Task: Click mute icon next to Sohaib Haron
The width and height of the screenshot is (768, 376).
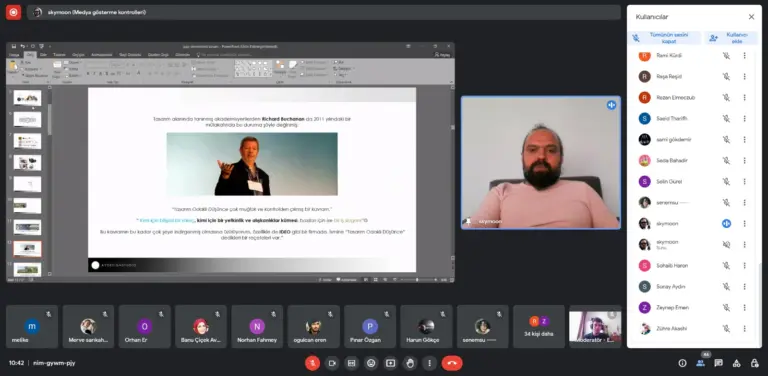Action: pos(726,265)
